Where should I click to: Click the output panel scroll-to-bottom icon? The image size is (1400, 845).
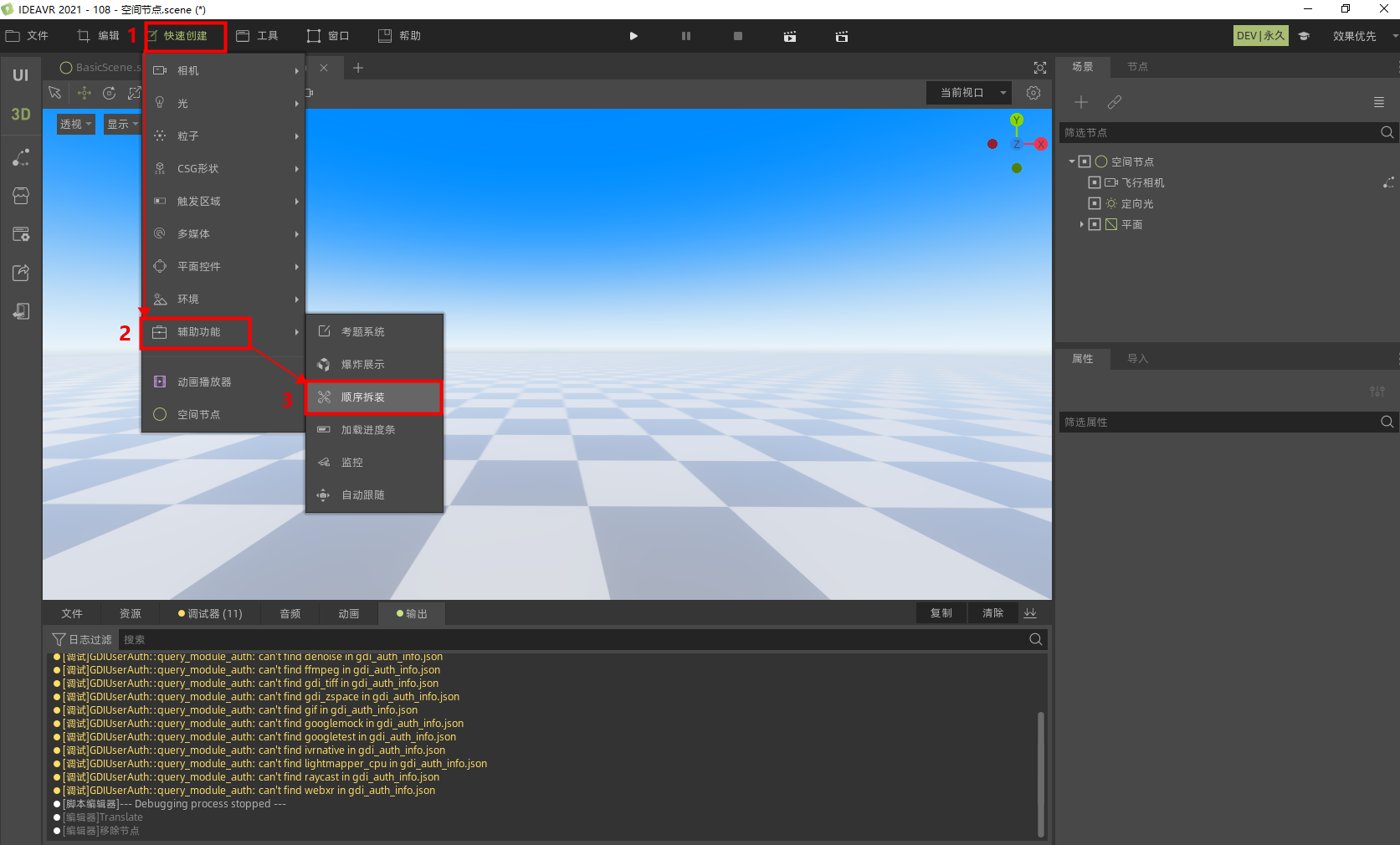coord(1030,613)
